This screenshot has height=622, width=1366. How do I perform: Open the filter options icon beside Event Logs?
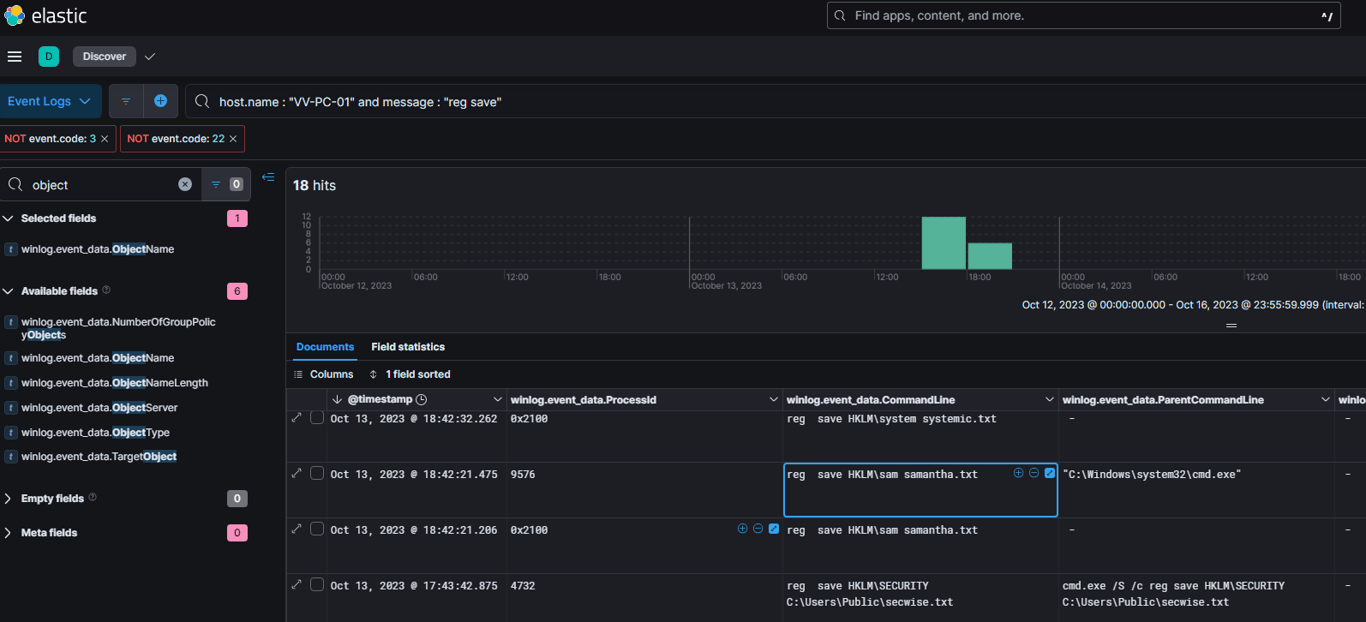pyautogui.click(x=126, y=101)
